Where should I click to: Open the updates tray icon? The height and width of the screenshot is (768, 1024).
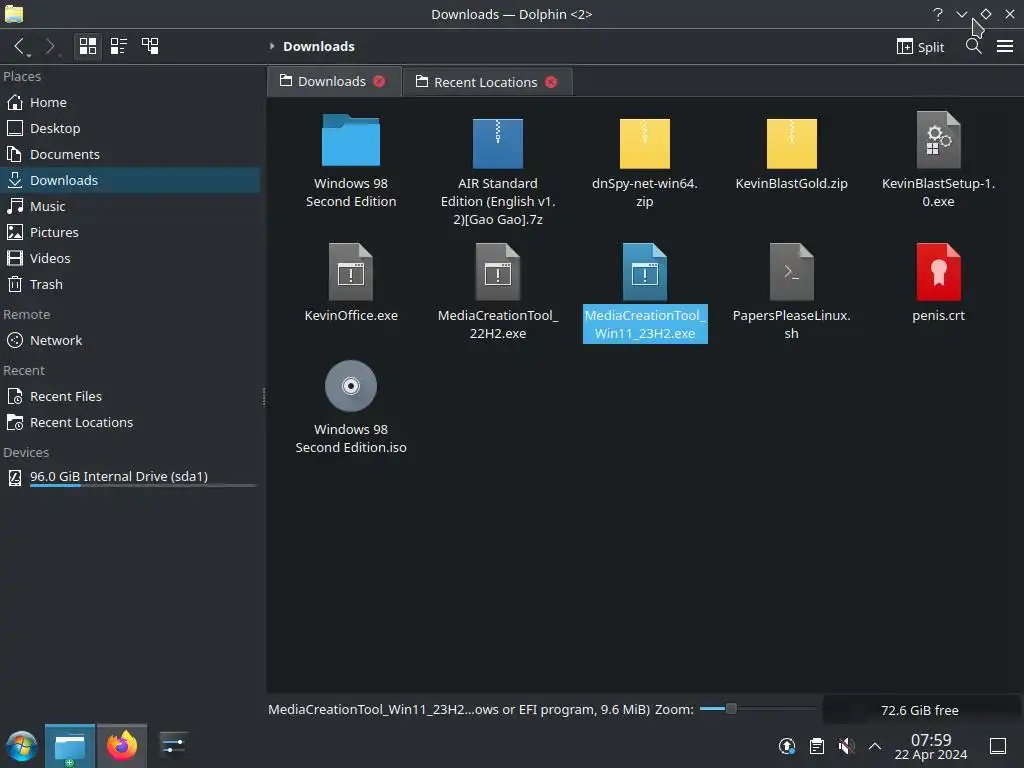tap(787, 746)
